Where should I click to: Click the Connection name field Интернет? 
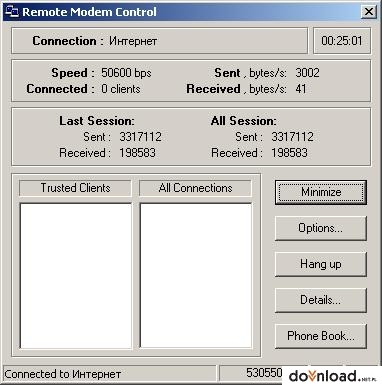coord(133,41)
